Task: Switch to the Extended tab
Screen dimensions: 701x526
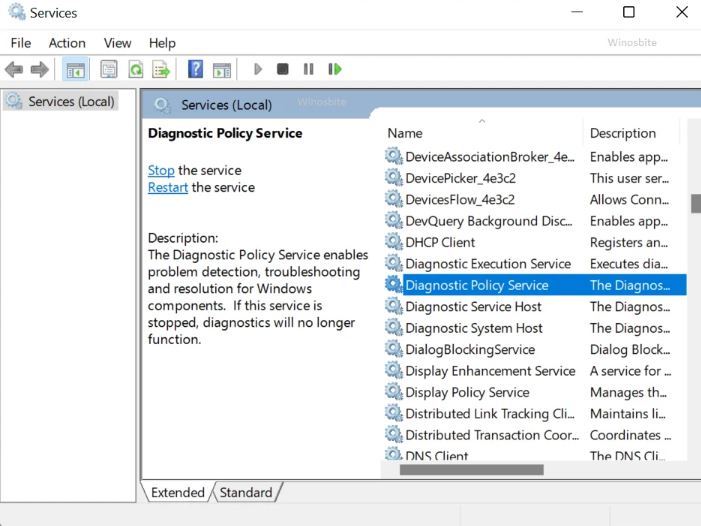Action: 177,492
